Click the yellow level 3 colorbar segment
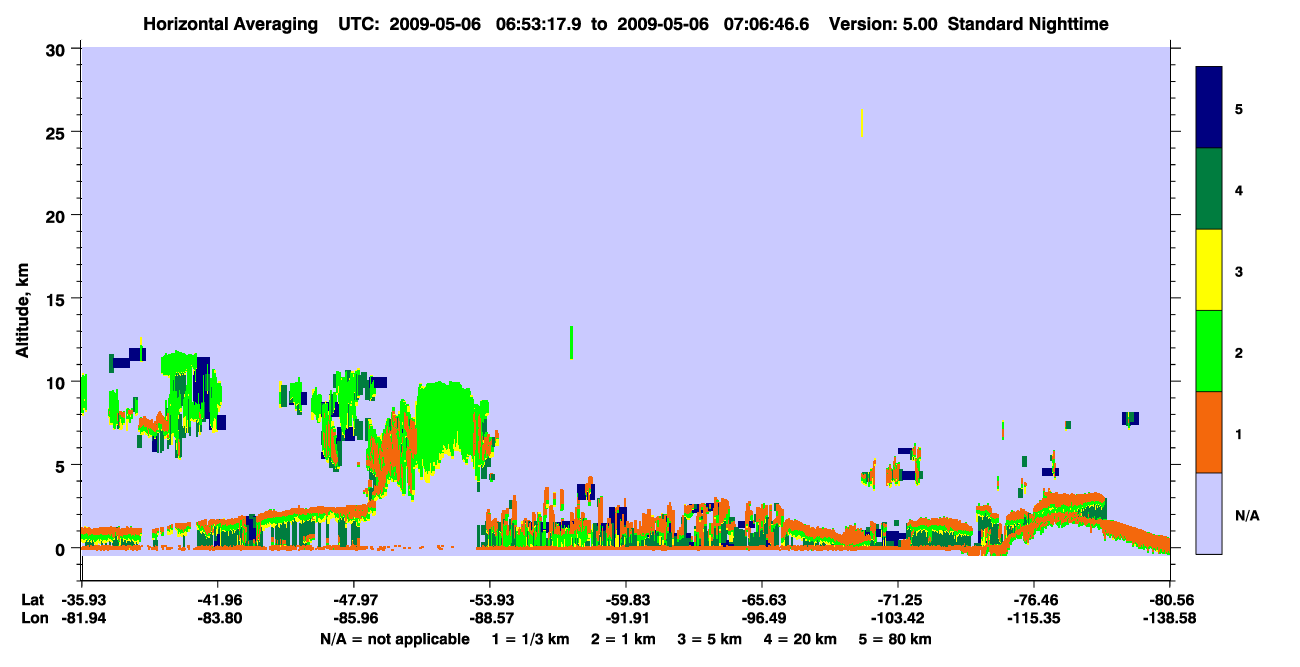The height and width of the screenshot is (667, 1300). [1209, 270]
